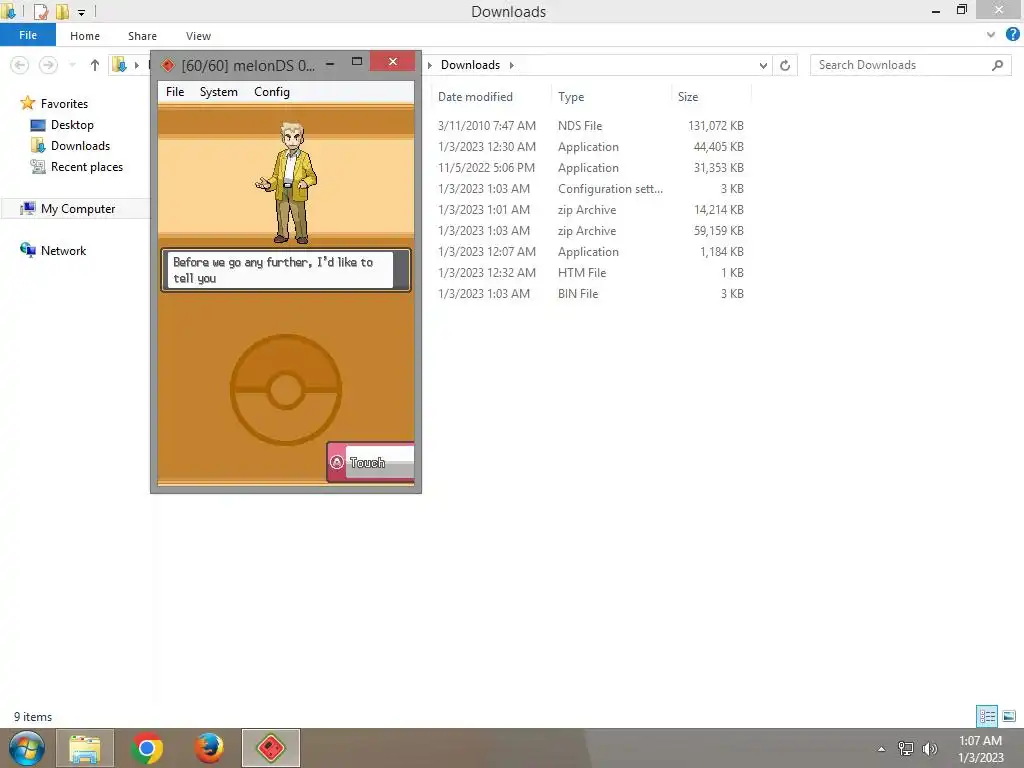Expand the address bar history dropdown
Screen dimensions: 1024x768
click(x=763, y=65)
